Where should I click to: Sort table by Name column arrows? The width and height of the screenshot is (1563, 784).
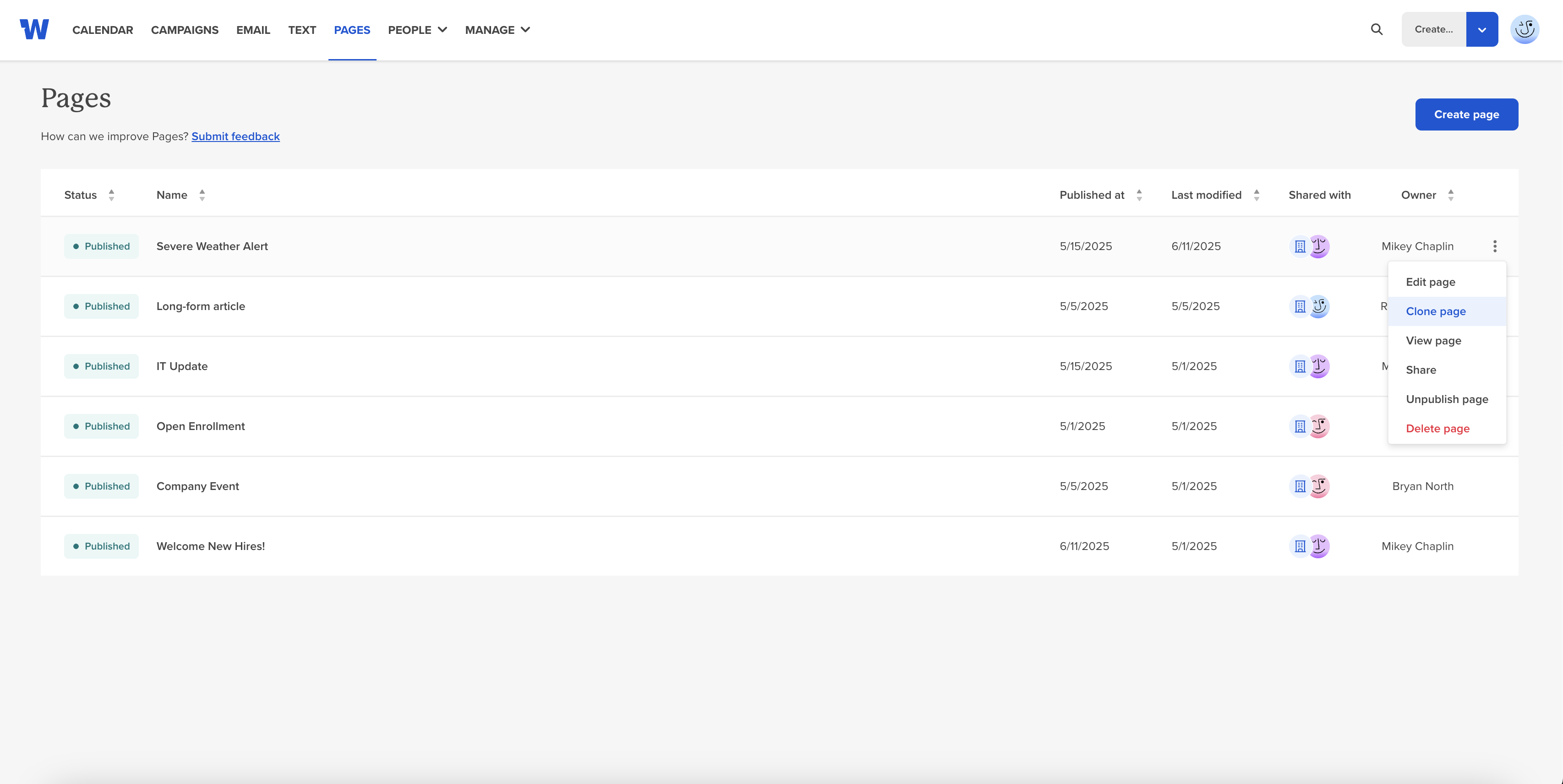coord(202,195)
